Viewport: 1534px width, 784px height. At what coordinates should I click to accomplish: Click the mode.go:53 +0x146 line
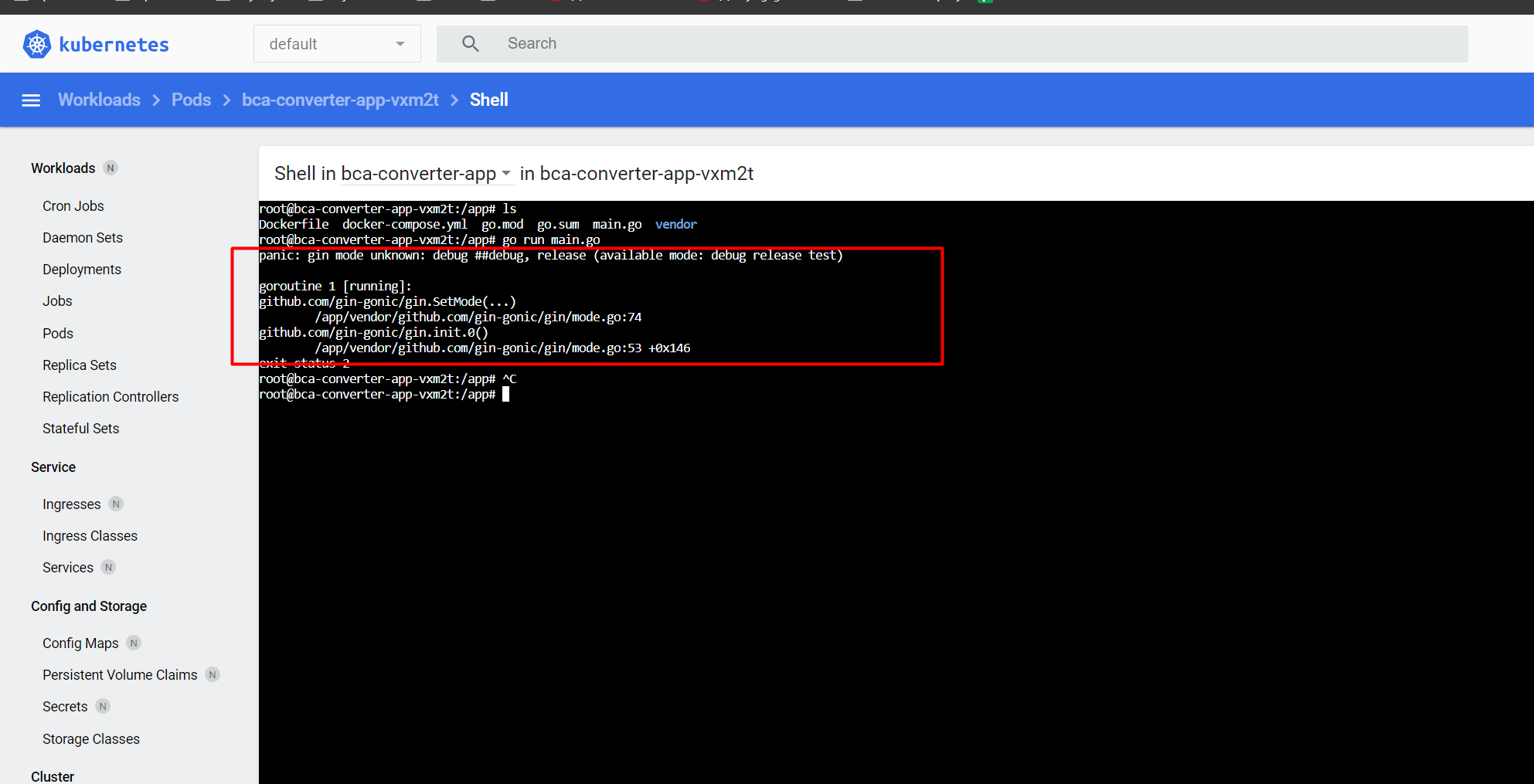click(x=502, y=348)
